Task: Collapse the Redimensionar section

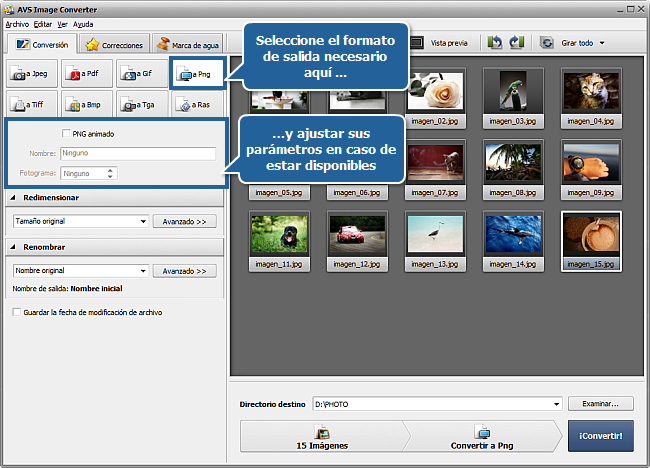Action: point(13,198)
